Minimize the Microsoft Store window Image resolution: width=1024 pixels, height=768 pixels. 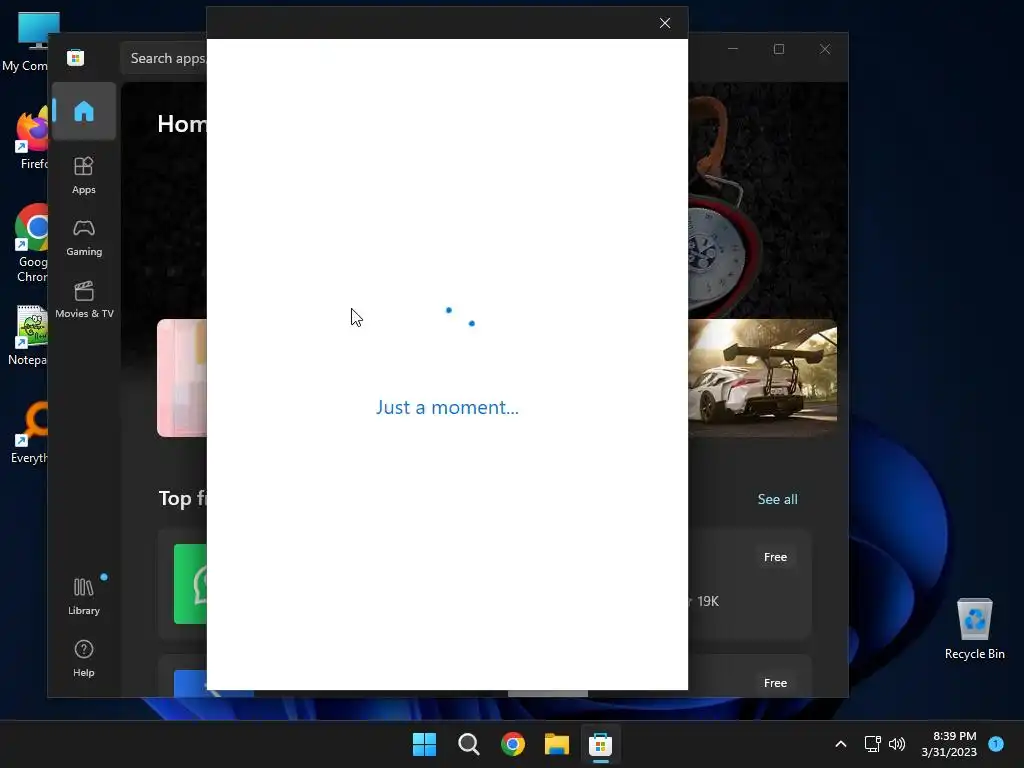tap(733, 49)
